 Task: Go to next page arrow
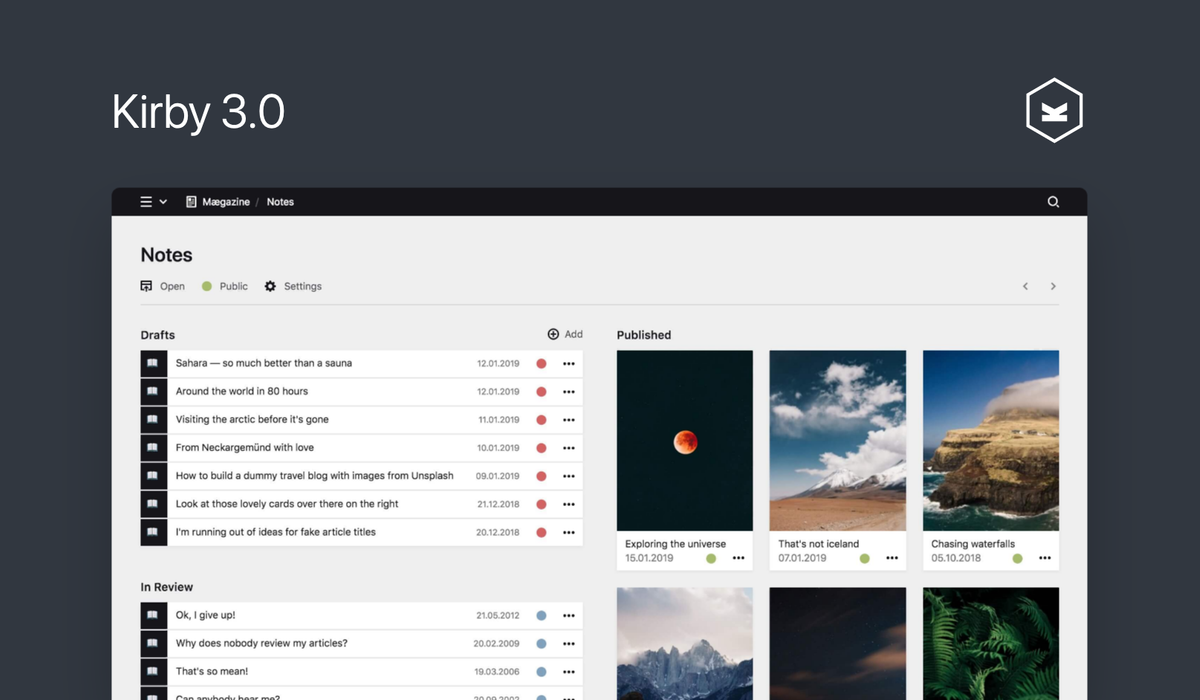[1053, 286]
